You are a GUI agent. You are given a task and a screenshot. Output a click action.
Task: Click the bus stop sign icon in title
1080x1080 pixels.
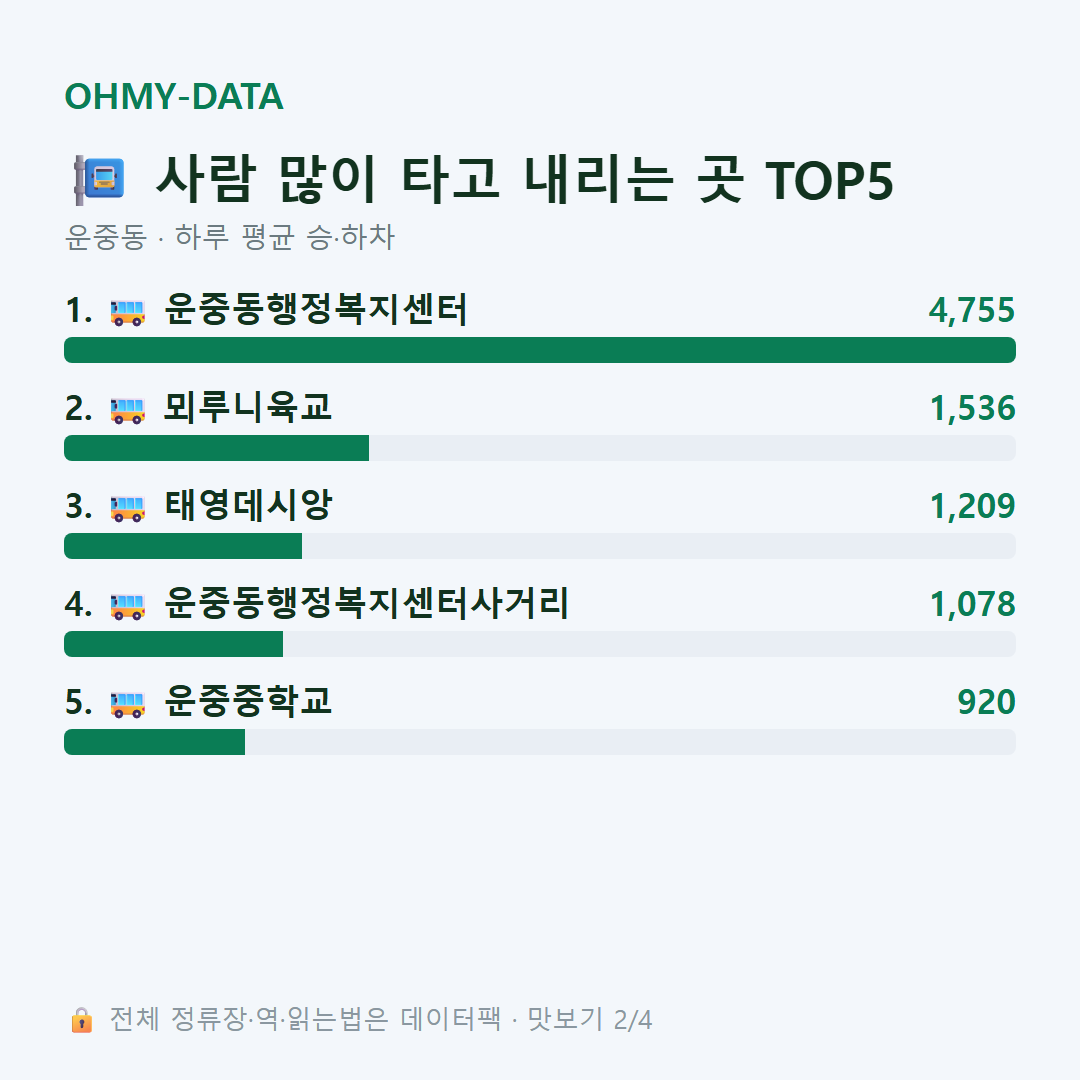coord(100,180)
